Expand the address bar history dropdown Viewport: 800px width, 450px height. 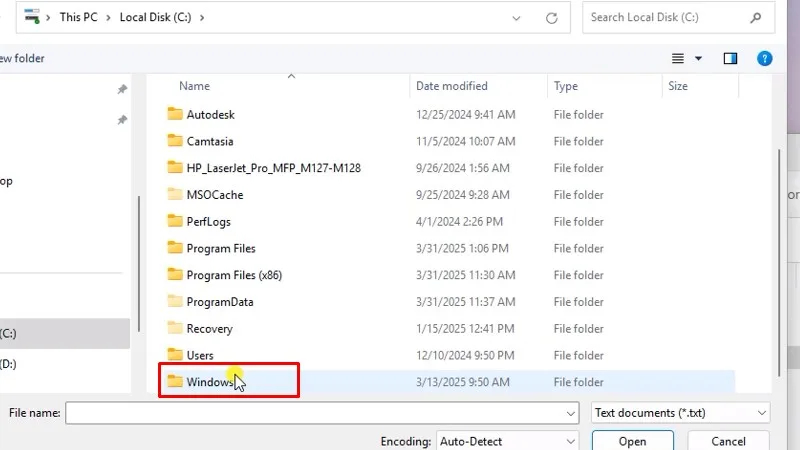(516, 18)
